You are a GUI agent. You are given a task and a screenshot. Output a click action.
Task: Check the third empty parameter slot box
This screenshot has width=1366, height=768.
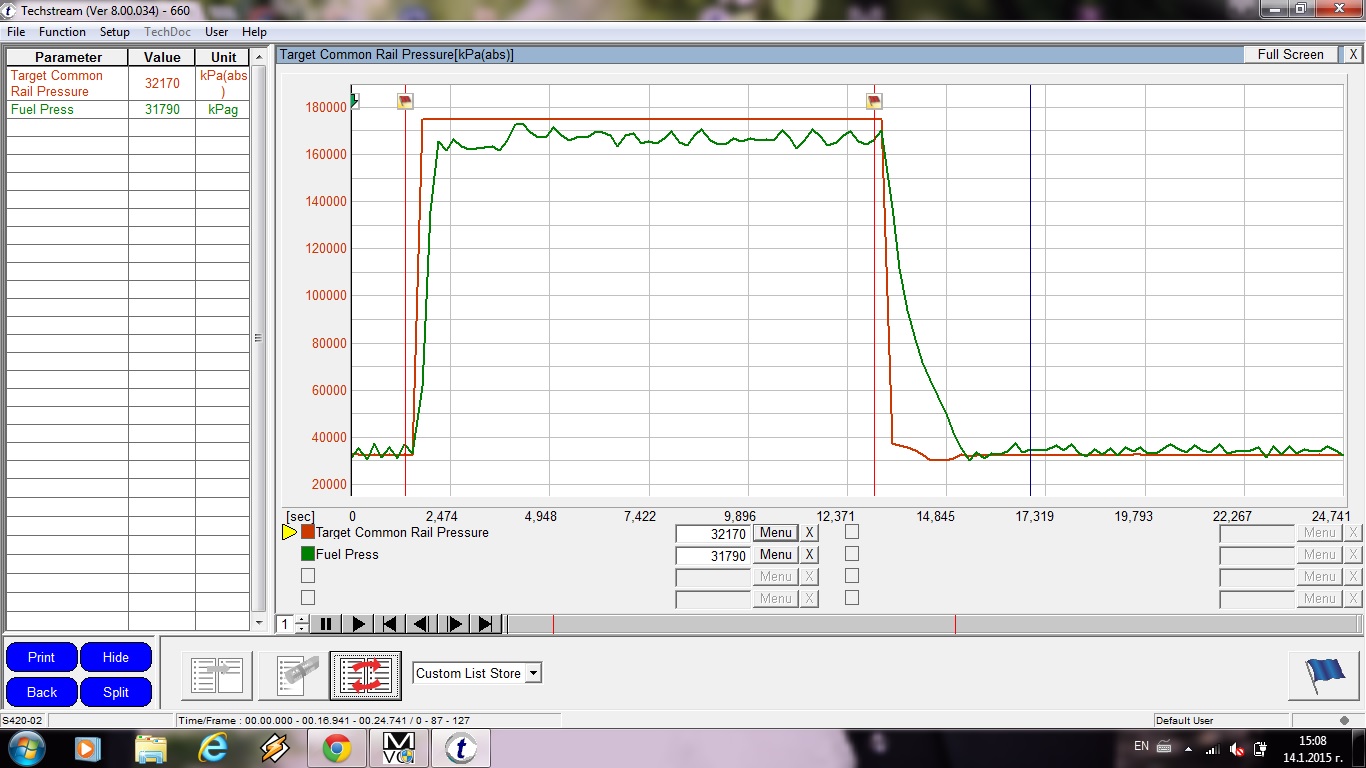coord(308,576)
